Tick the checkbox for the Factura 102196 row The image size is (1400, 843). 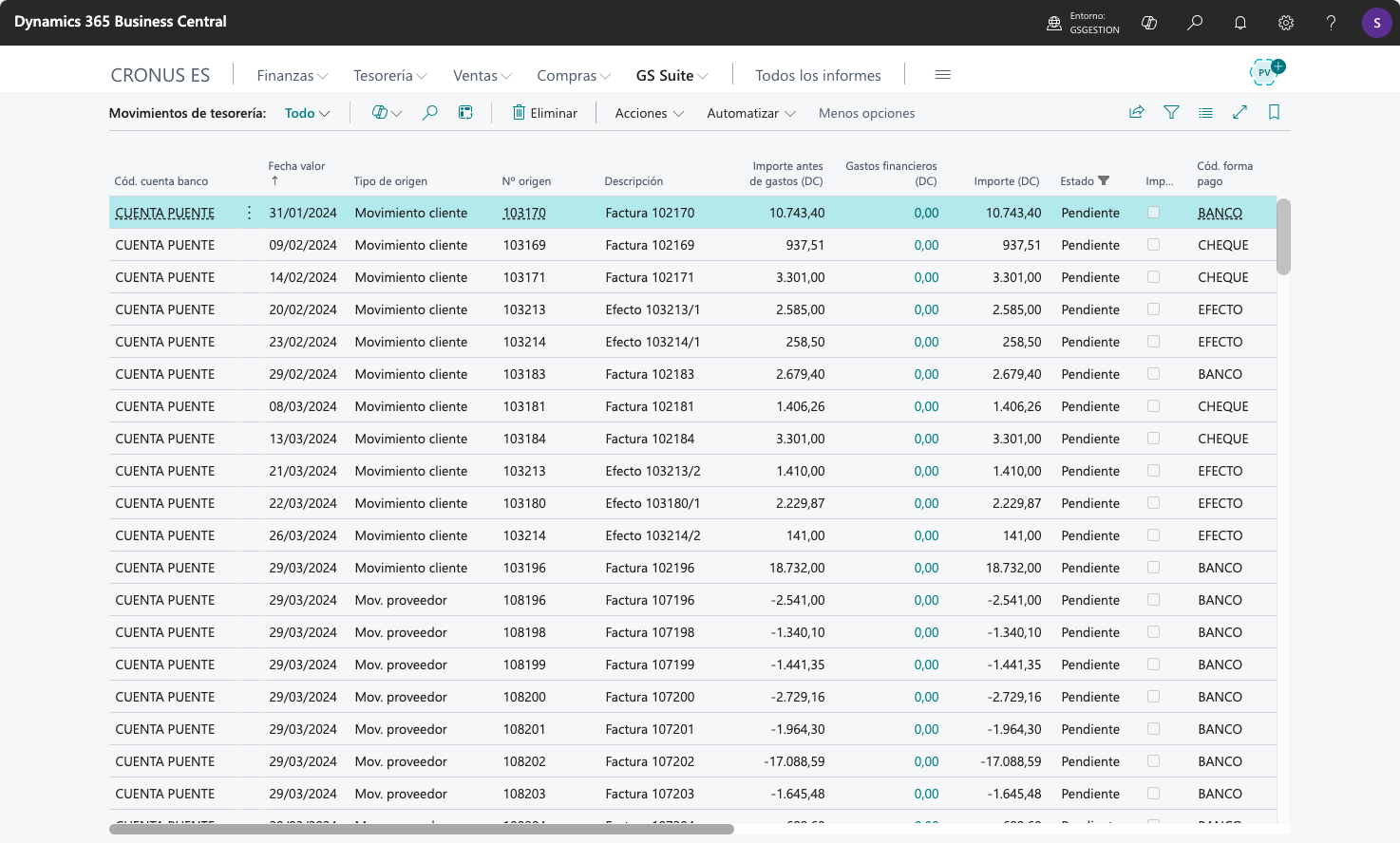(1153, 568)
